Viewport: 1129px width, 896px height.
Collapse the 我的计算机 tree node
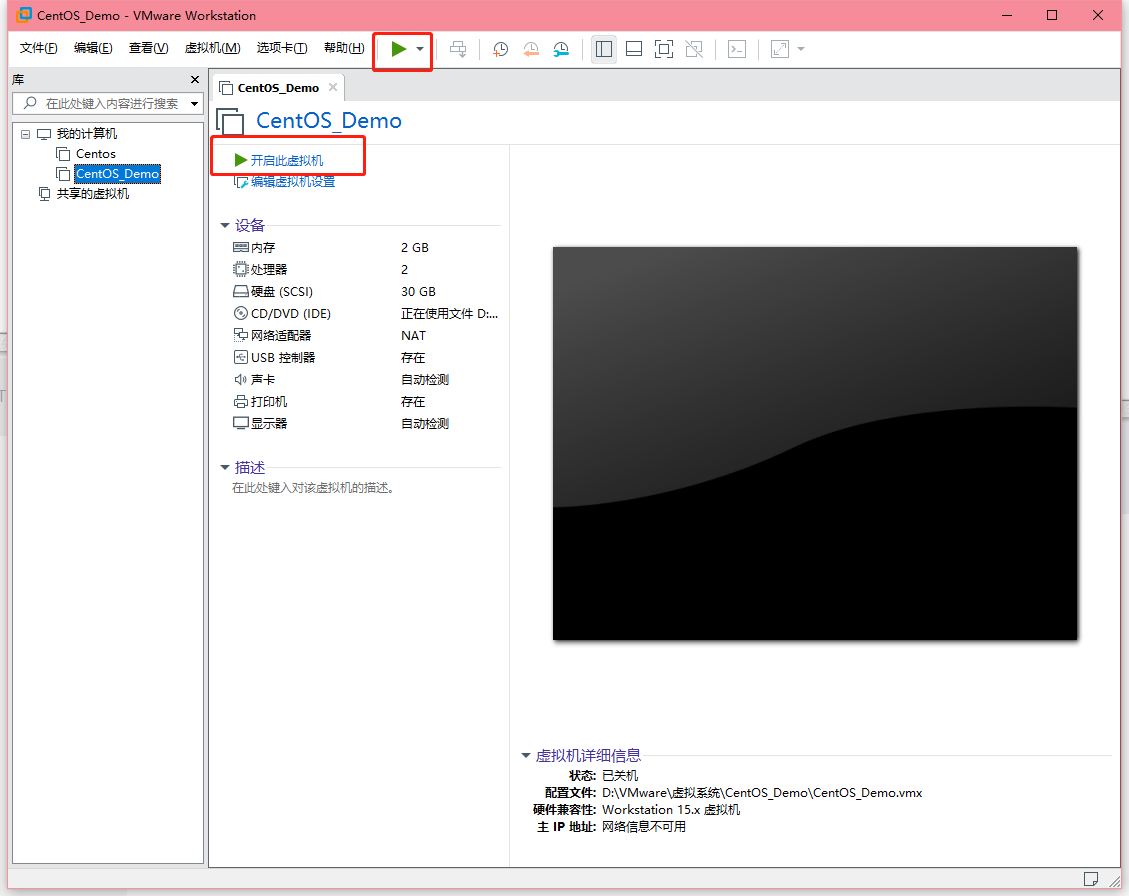25,134
